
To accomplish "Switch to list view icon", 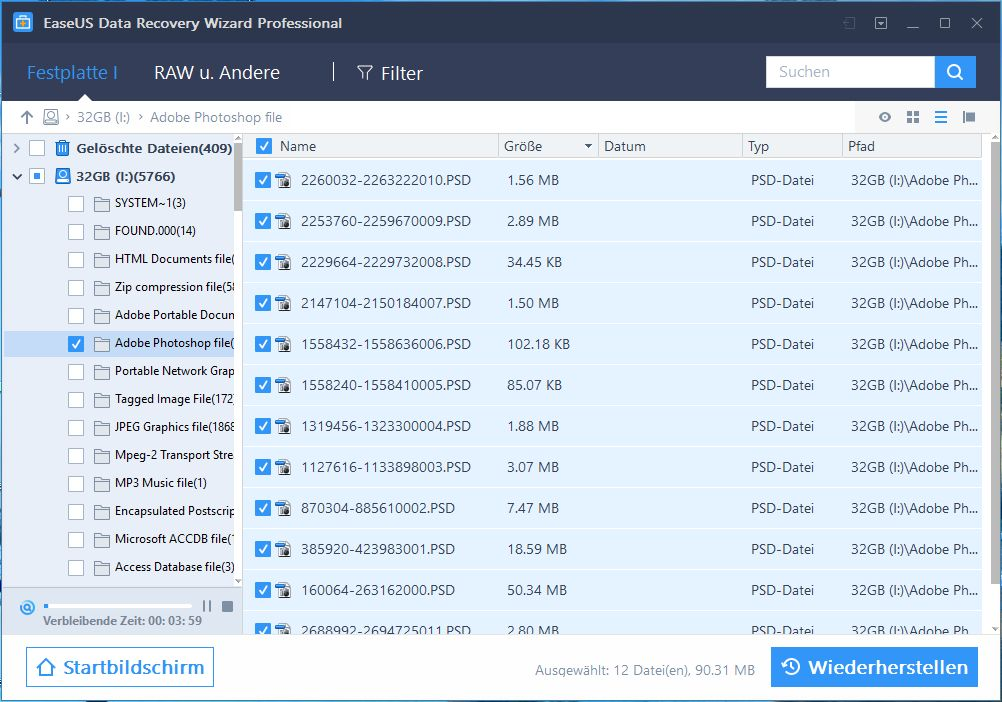I will [941, 117].
